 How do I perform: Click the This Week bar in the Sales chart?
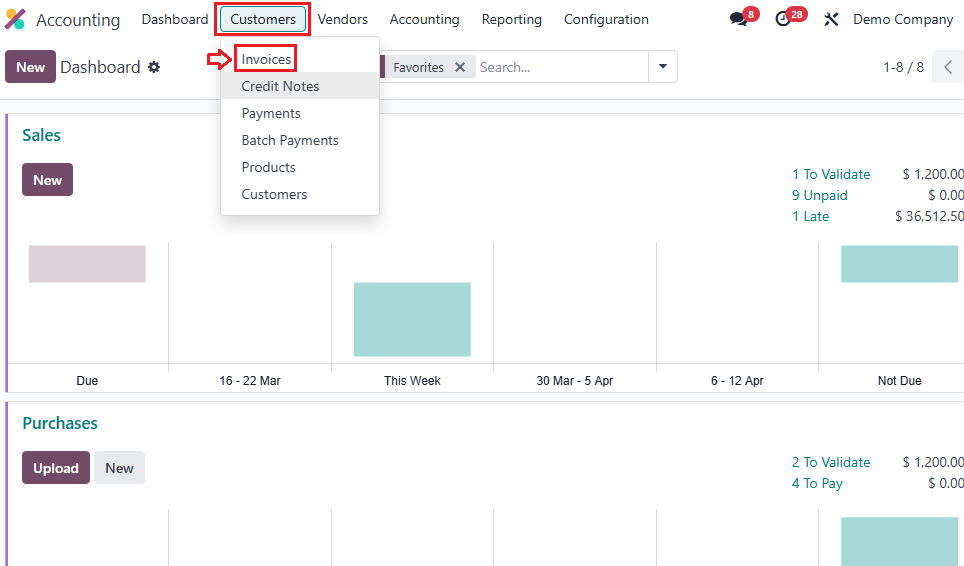tap(412, 319)
